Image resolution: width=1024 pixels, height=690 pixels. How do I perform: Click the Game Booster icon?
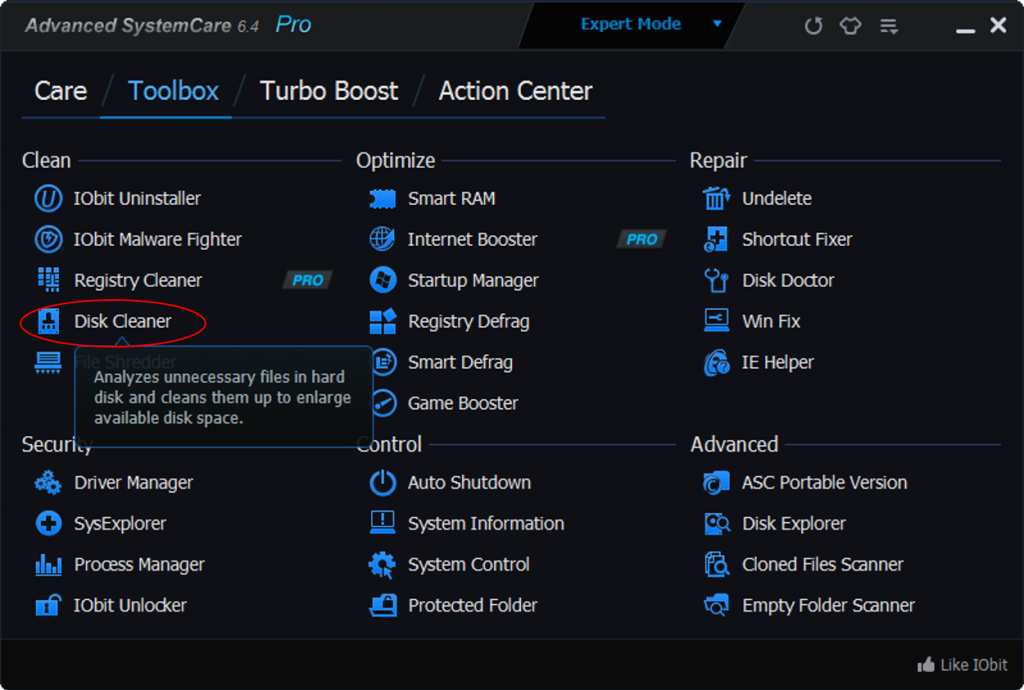click(384, 403)
